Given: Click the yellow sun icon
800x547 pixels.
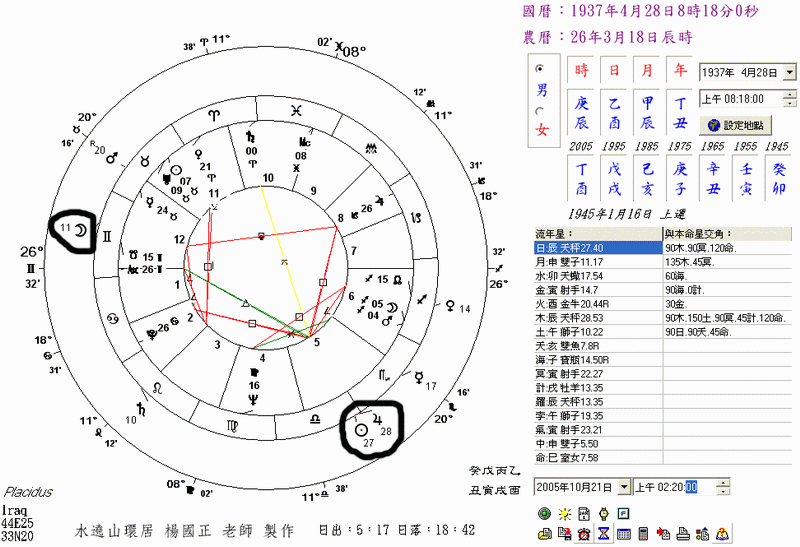Looking at the screenshot, I should pos(564,513).
